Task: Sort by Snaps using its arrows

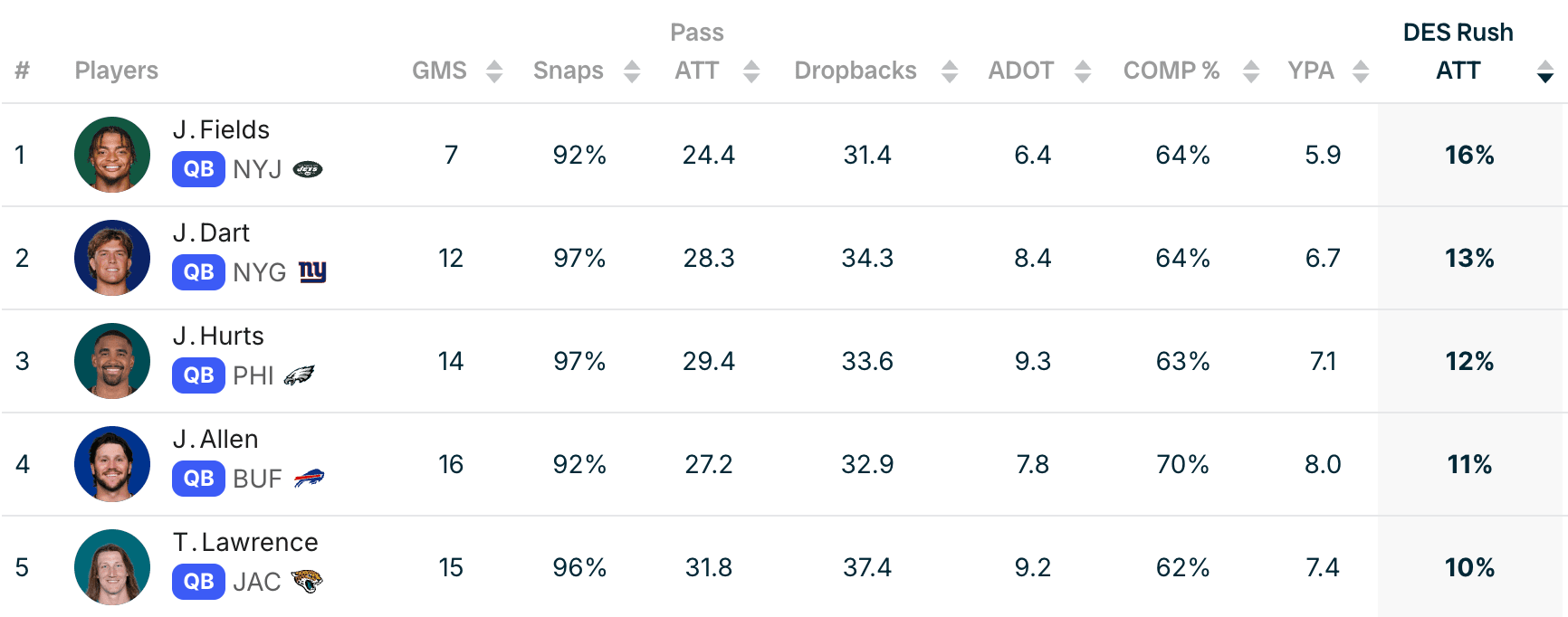Action: coord(632,71)
